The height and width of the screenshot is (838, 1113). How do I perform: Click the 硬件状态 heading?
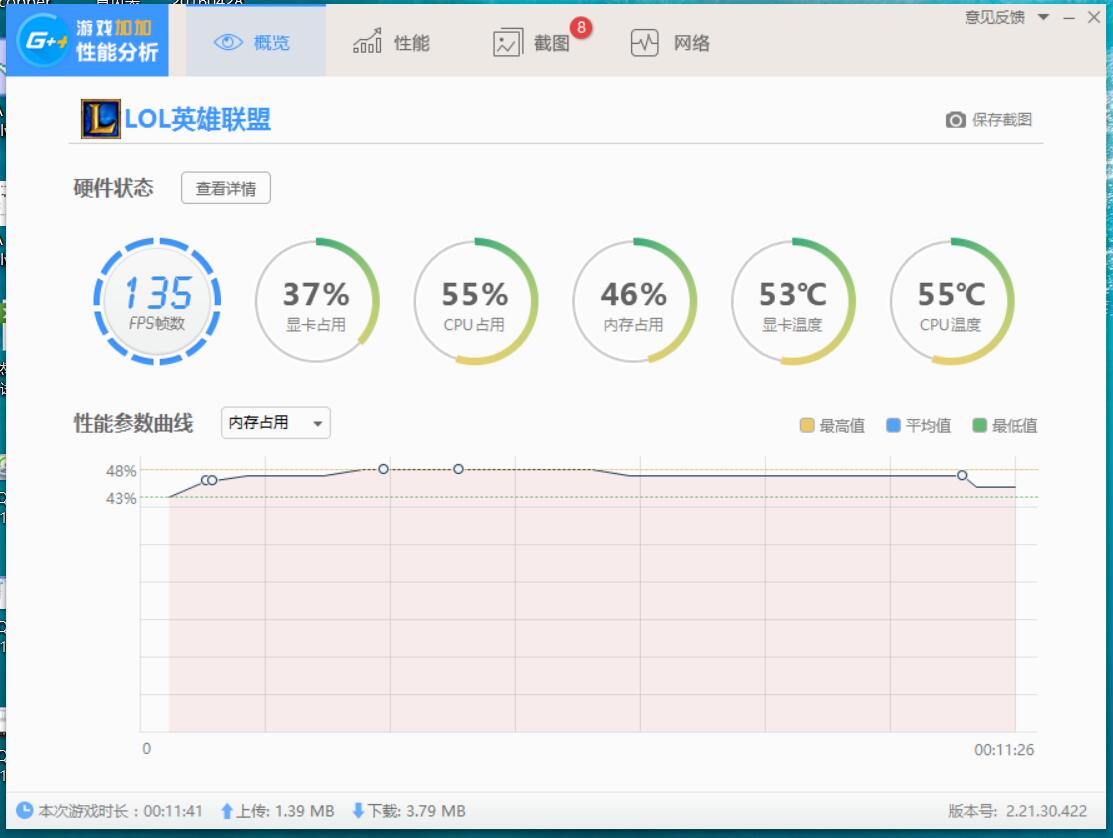pos(114,187)
